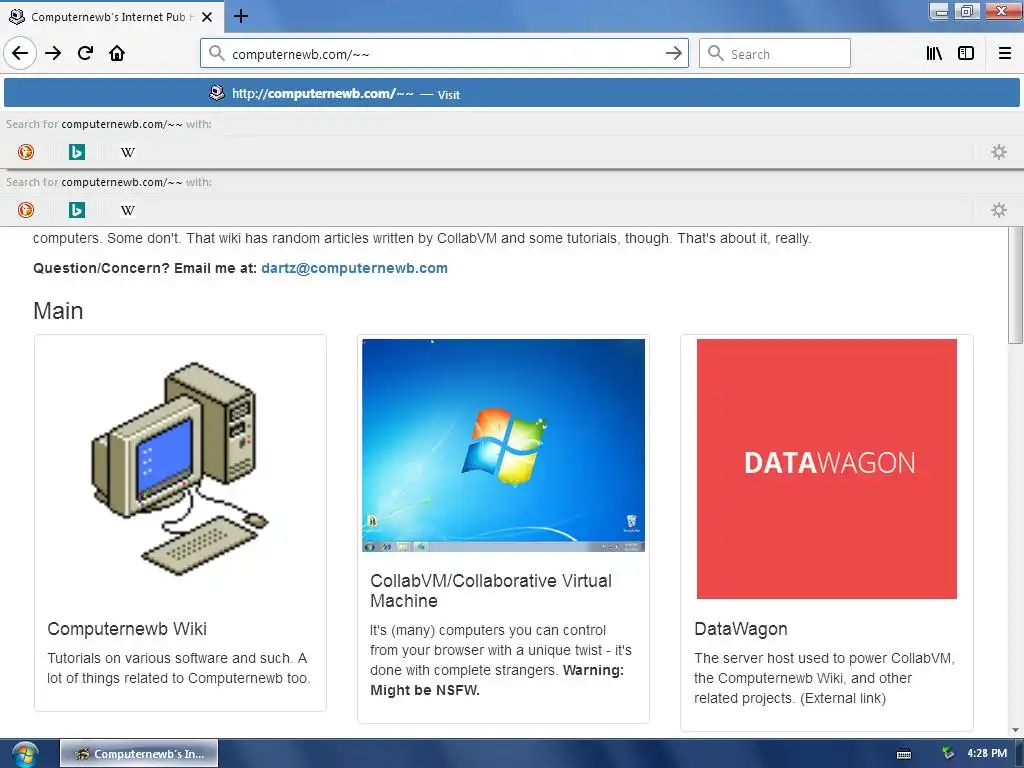Search with Wikipedia in the lower engine row
The width and height of the screenshot is (1024, 768).
tap(128, 210)
